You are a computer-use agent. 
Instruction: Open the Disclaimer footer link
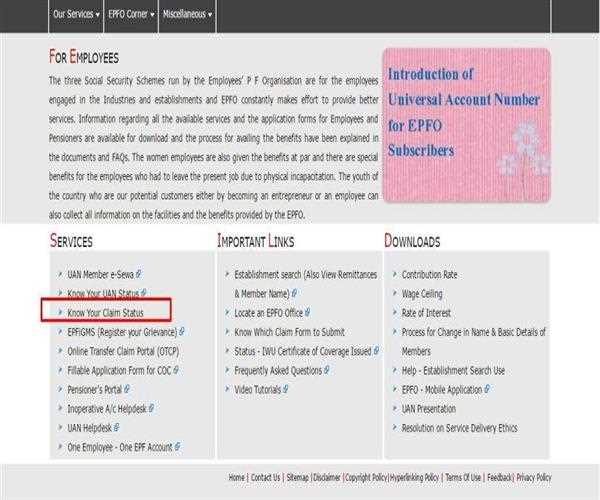[x=327, y=477]
